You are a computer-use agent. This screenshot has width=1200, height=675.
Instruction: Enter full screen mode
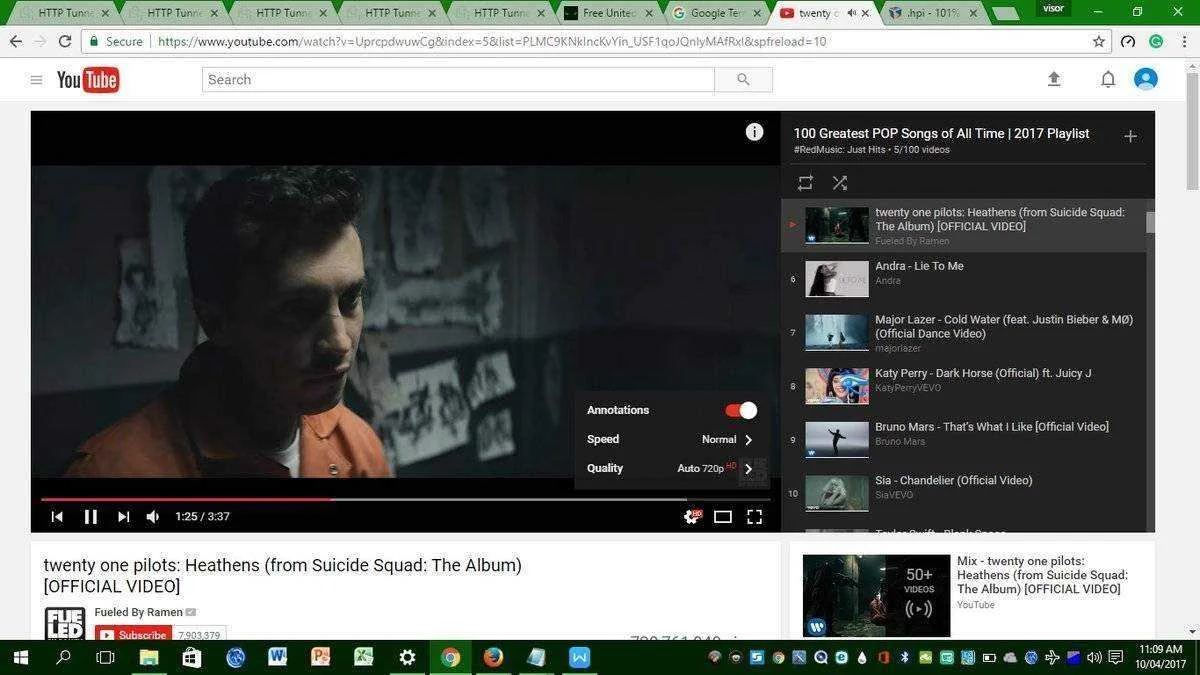pyautogui.click(x=755, y=517)
